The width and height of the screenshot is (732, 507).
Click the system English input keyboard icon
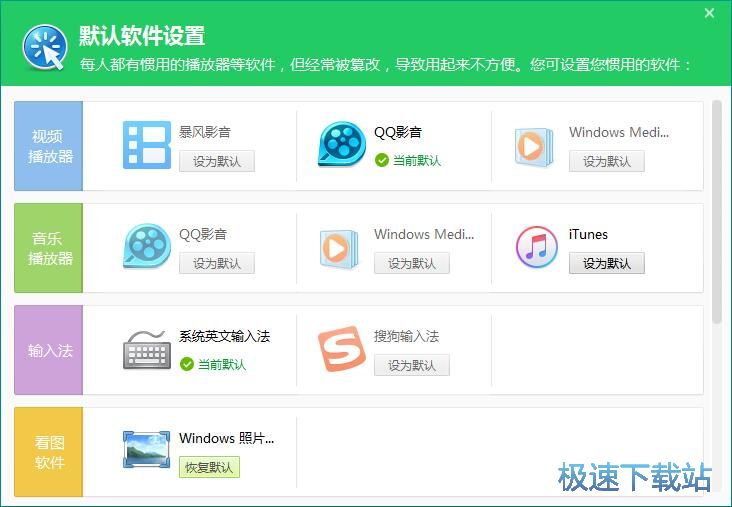[147, 350]
